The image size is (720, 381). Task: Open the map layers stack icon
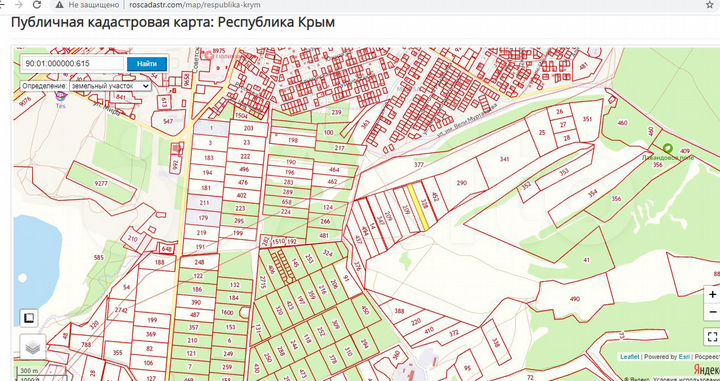coord(33,347)
